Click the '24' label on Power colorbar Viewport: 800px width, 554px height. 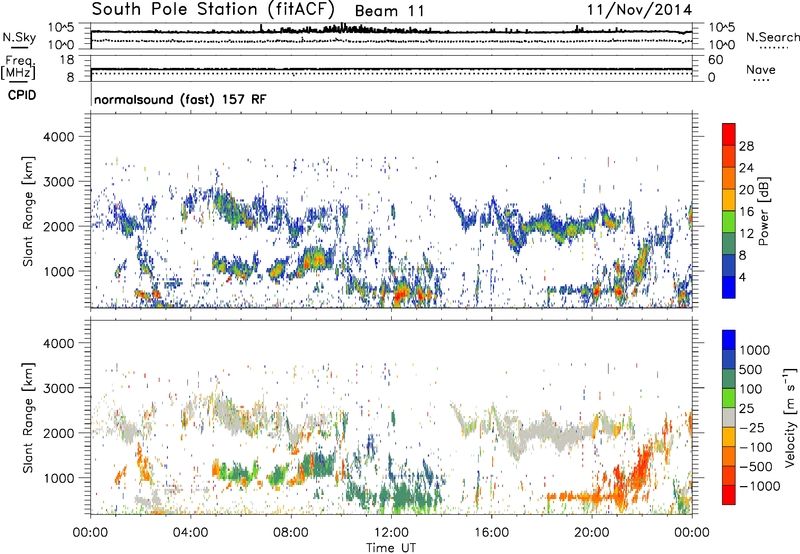pos(746,168)
